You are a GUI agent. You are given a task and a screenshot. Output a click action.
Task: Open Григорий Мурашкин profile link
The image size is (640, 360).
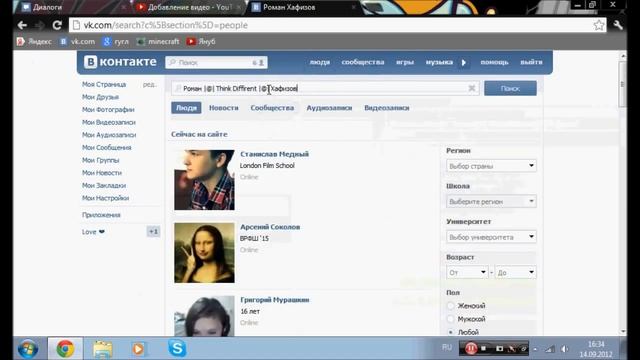[275, 300]
